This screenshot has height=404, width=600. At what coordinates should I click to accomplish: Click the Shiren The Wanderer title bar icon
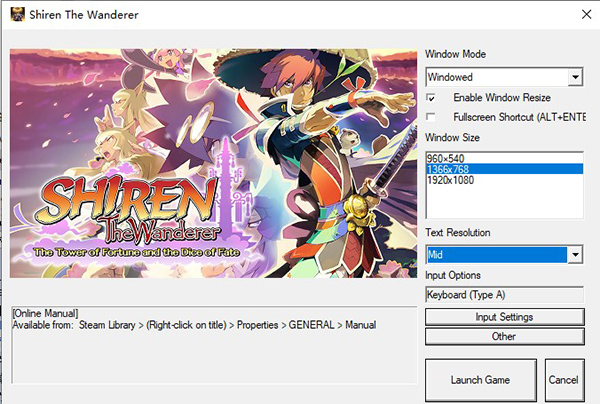click(18, 15)
